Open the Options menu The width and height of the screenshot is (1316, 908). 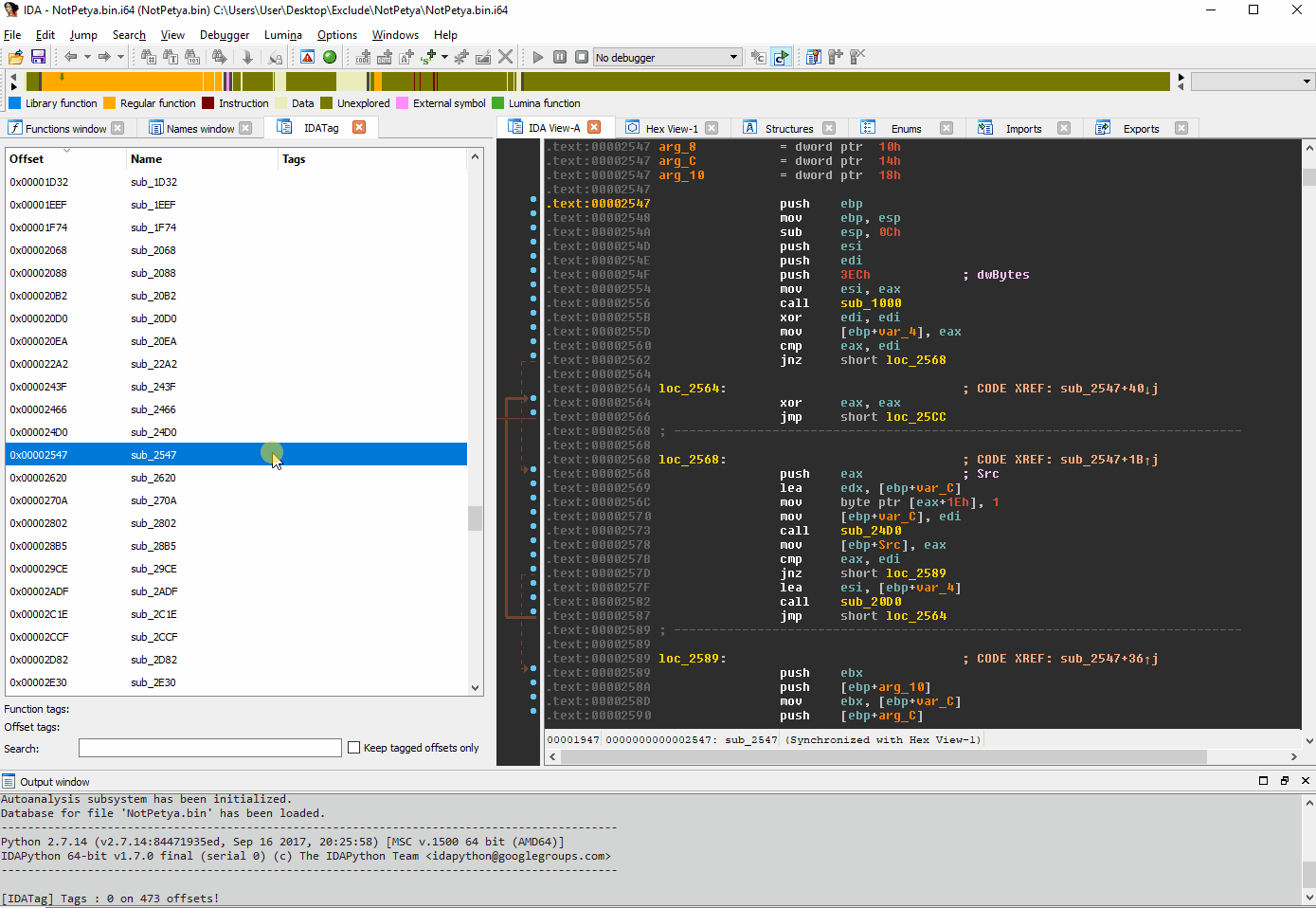pos(337,35)
